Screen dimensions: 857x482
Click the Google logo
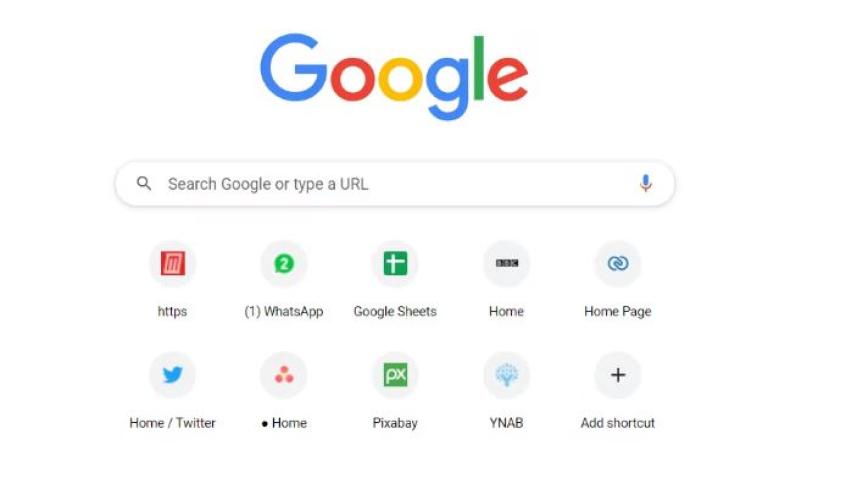(x=394, y=75)
